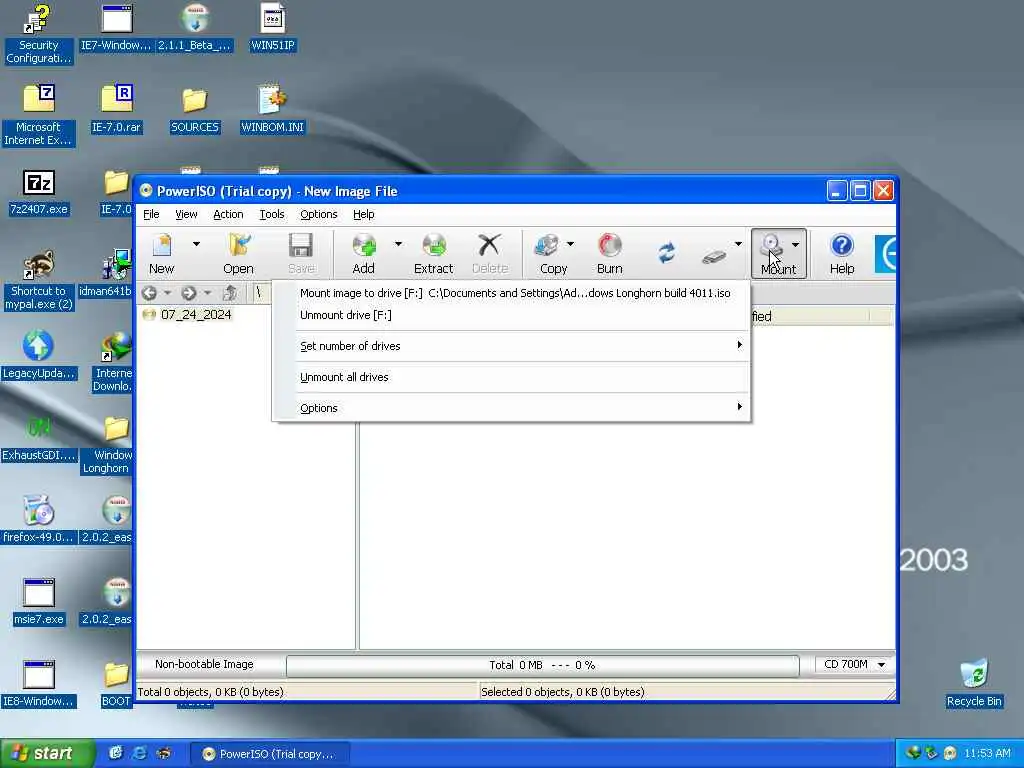Select the msie7.exe desktop icon
Image resolution: width=1024 pixels, height=768 pixels.
click(x=39, y=601)
